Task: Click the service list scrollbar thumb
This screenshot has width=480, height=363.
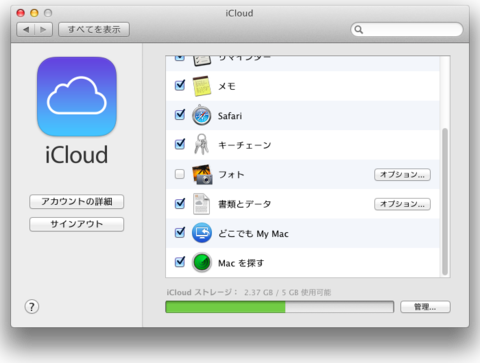Action: (x=445, y=202)
